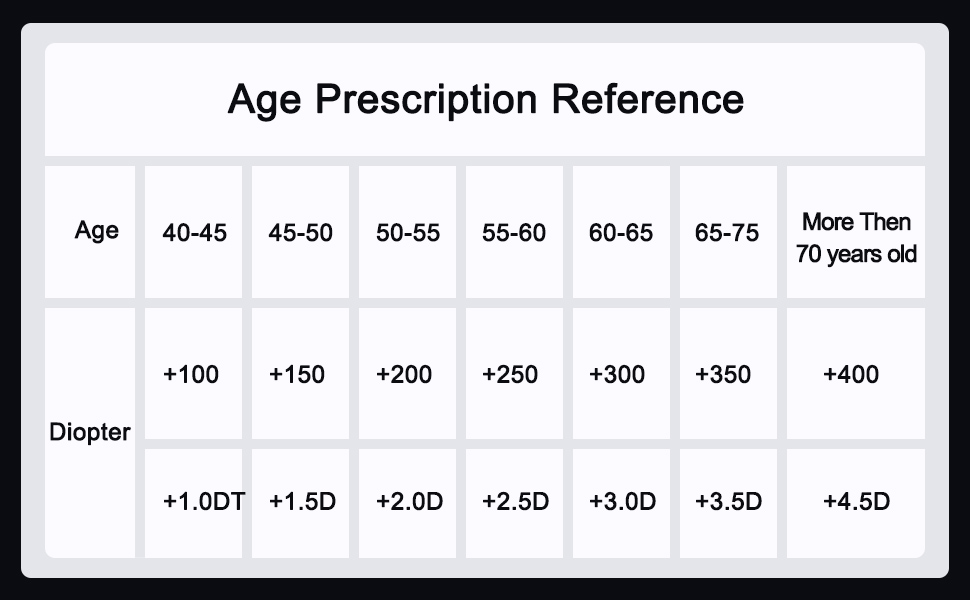Select the +300 diopter value

[x=617, y=375]
